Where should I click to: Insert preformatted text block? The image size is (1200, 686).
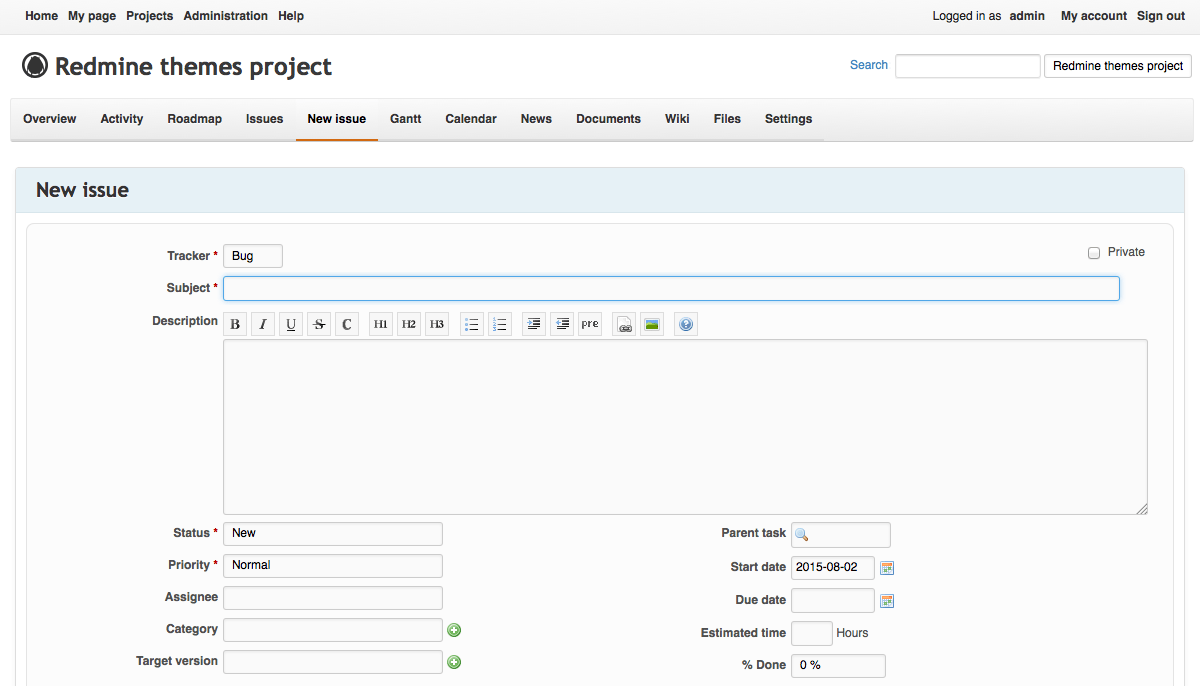pyautogui.click(x=590, y=324)
